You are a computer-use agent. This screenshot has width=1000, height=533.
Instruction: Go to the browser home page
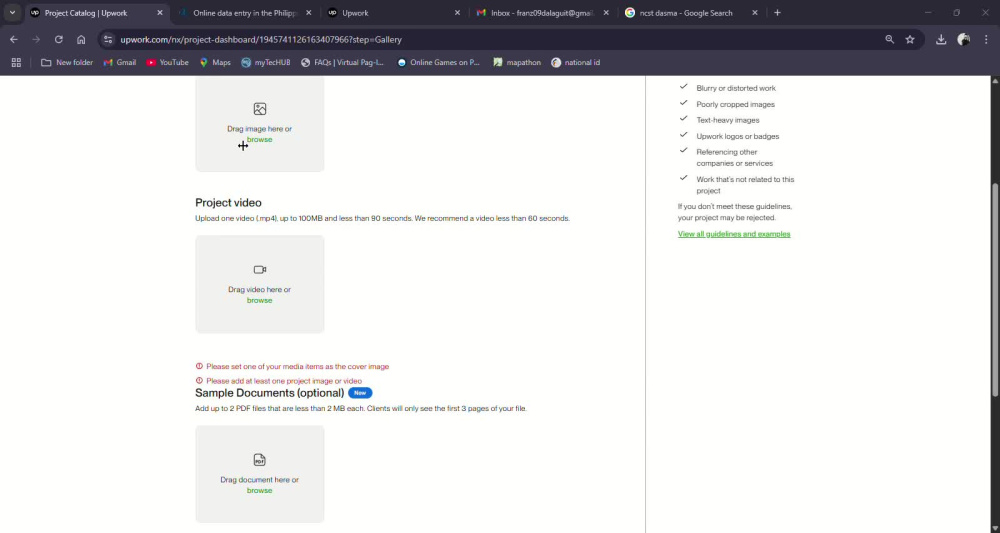(x=81, y=40)
